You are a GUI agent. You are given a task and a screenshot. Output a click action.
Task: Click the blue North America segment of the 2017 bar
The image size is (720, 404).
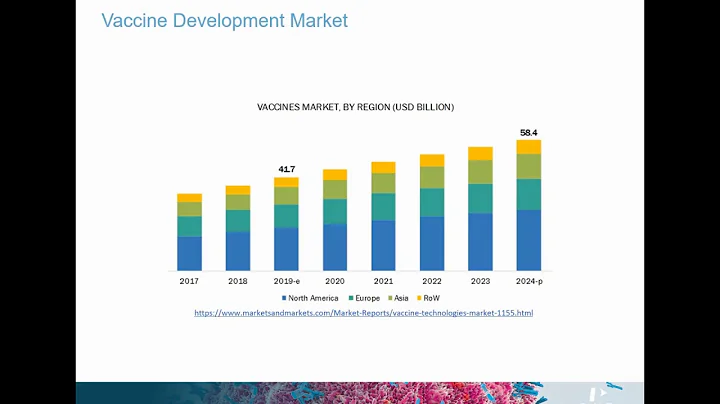tap(189, 253)
